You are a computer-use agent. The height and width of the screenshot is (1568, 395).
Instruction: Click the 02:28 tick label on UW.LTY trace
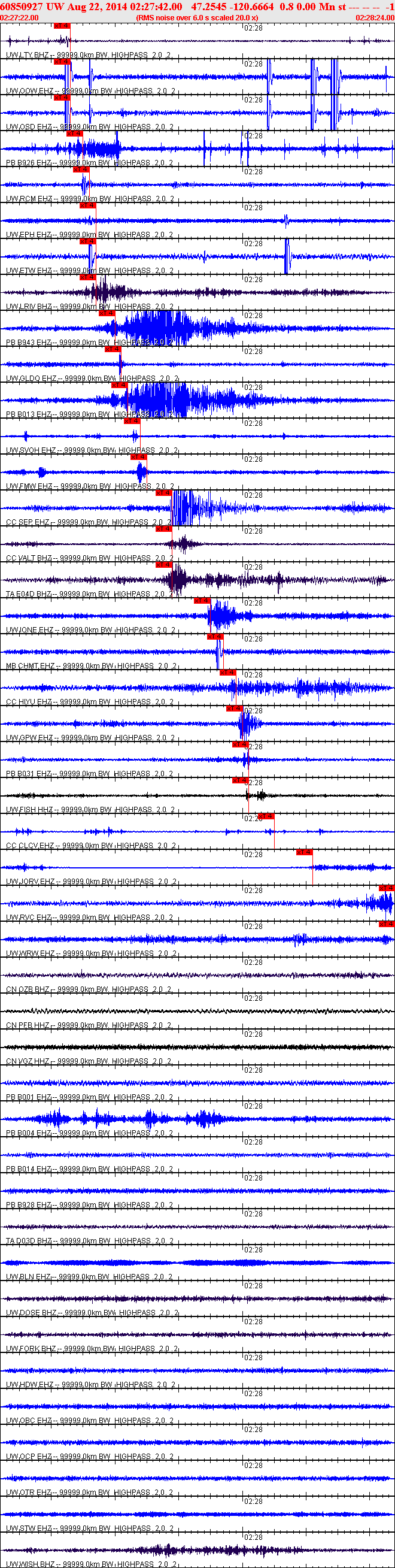pyautogui.click(x=254, y=28)
